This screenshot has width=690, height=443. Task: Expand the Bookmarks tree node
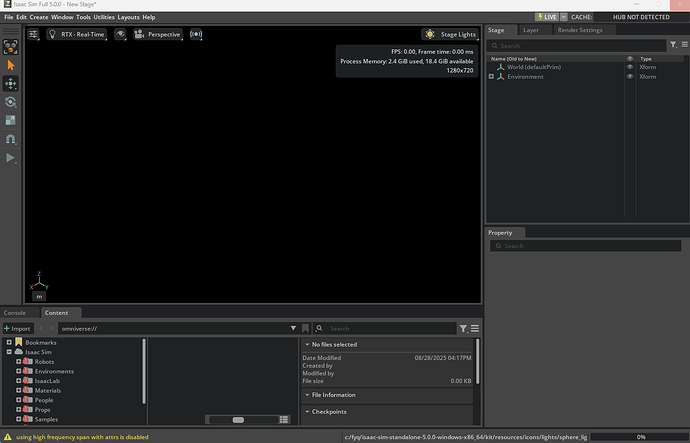(9, 342)
